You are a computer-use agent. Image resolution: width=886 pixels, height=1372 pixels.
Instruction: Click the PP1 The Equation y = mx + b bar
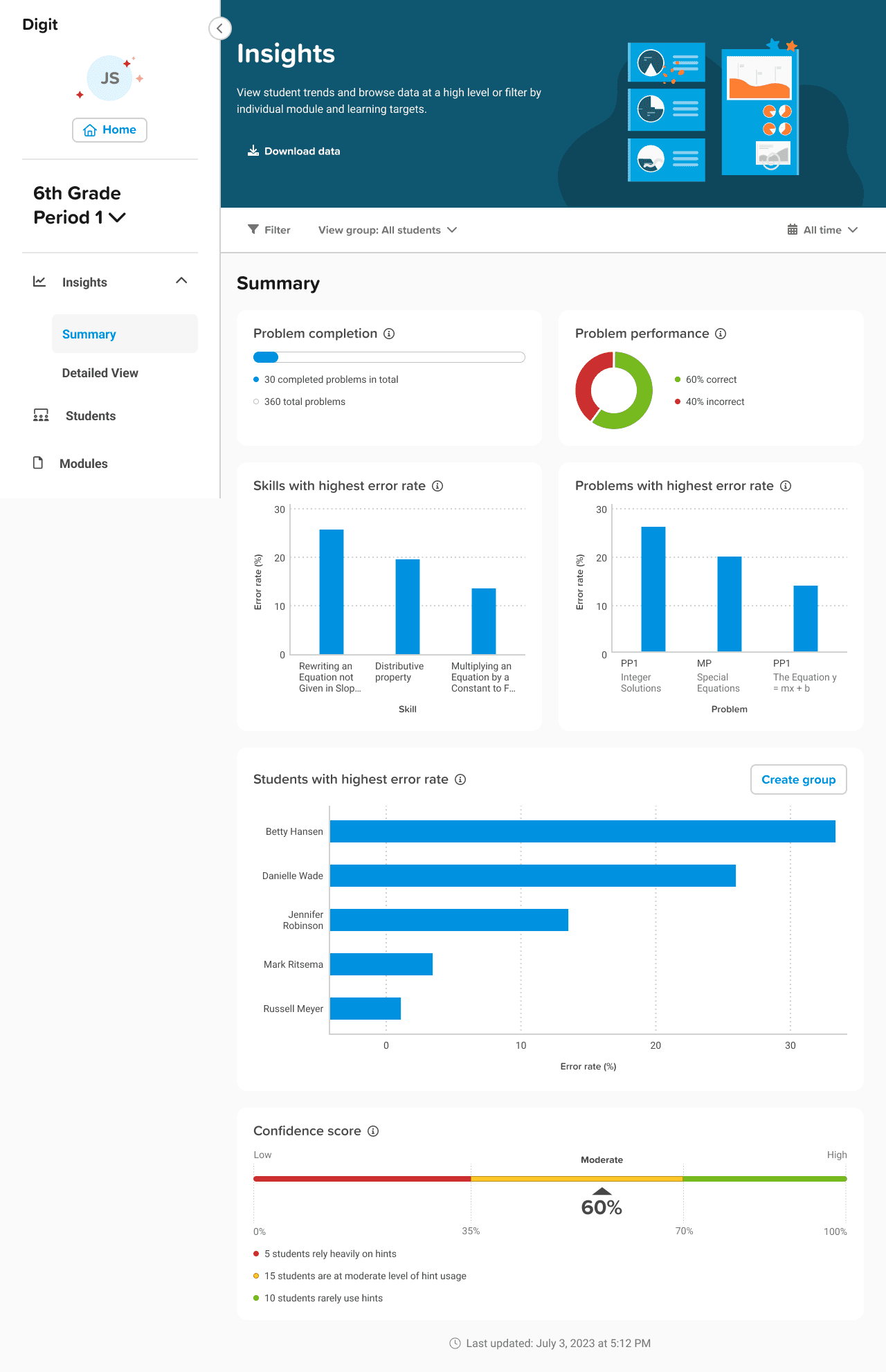pos(806,618)
